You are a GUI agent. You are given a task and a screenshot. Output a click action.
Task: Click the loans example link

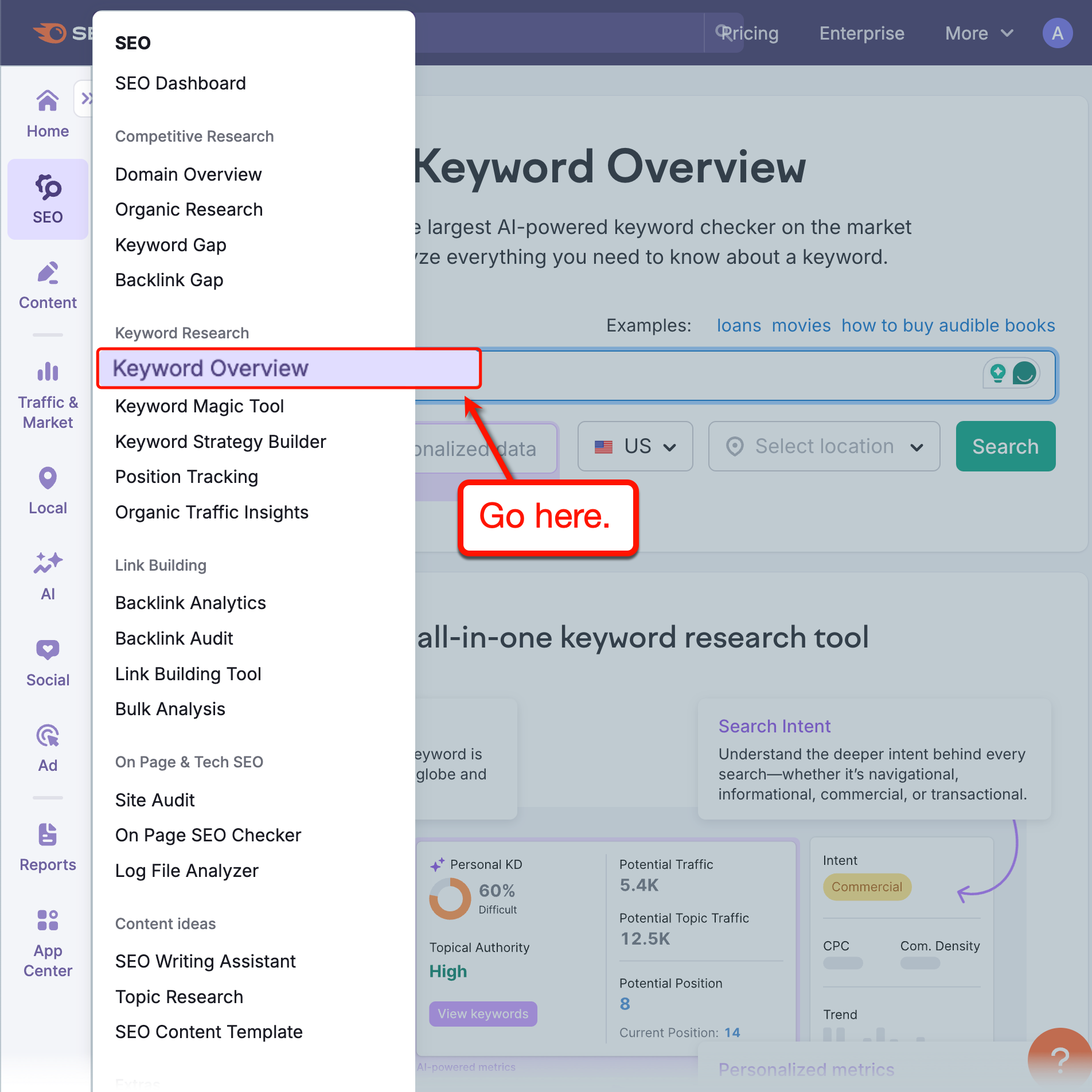point(739,325)
